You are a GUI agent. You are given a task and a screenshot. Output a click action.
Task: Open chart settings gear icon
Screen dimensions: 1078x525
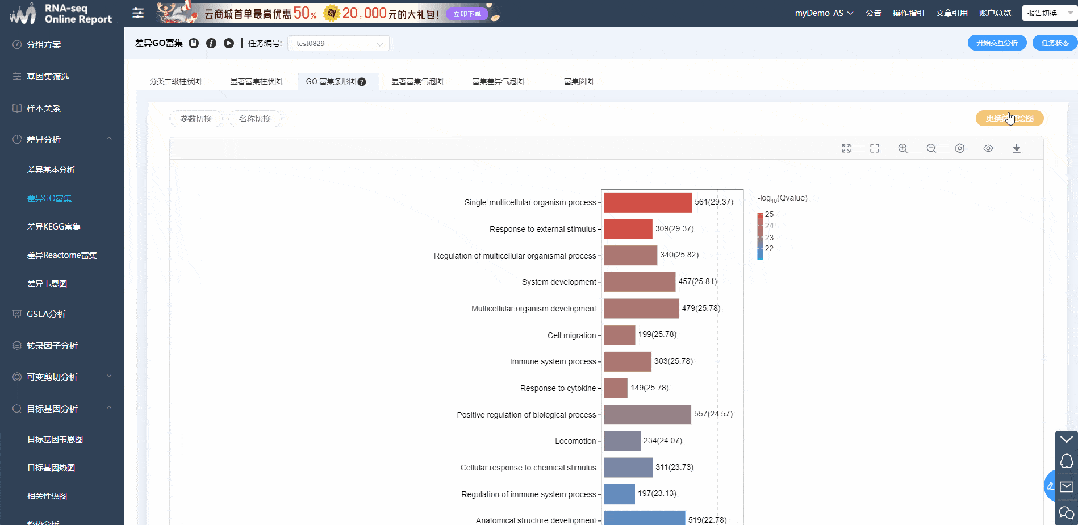pos(960,148)
